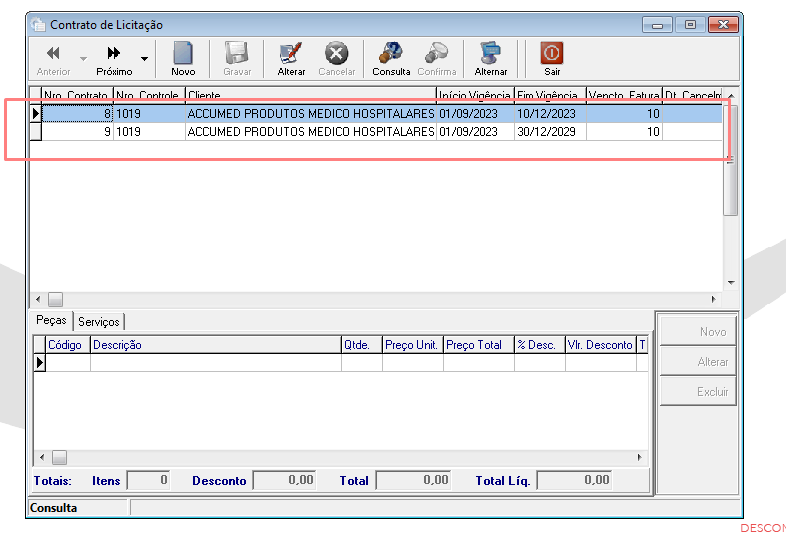Expand the dropdown arrow beside Anterior
Image resolution: width=786 pixels, height=535 pixels.
(83, 59)
